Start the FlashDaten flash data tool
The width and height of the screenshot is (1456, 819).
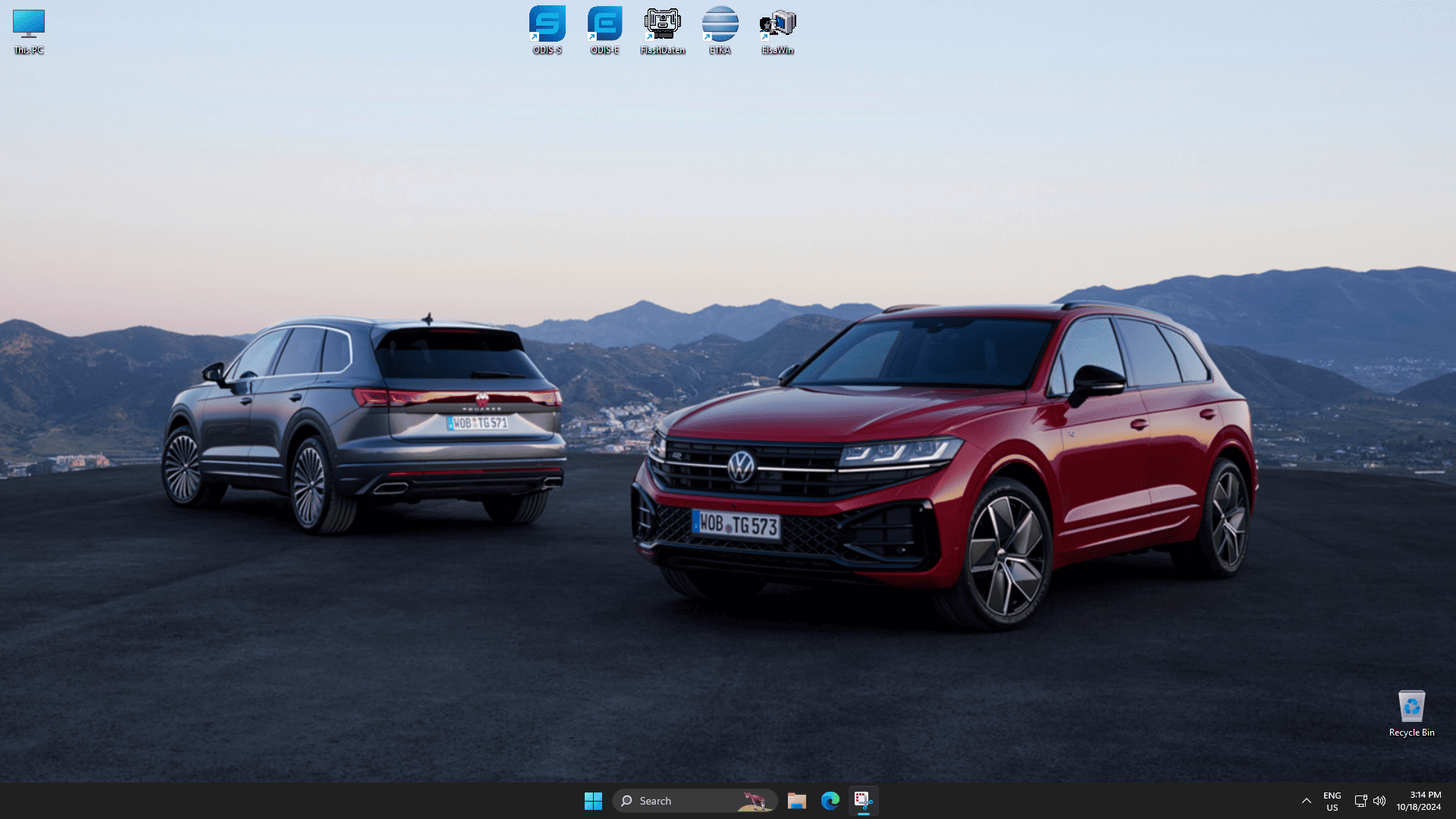coord(663,23)
